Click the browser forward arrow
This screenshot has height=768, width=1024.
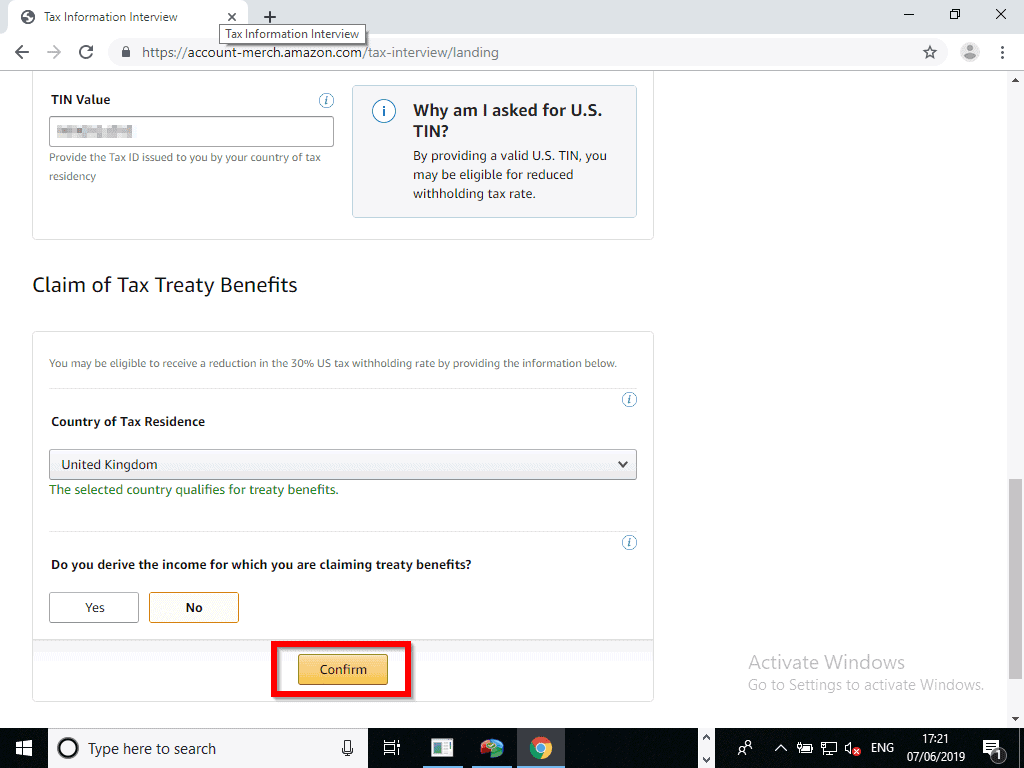tap(54, 52)
